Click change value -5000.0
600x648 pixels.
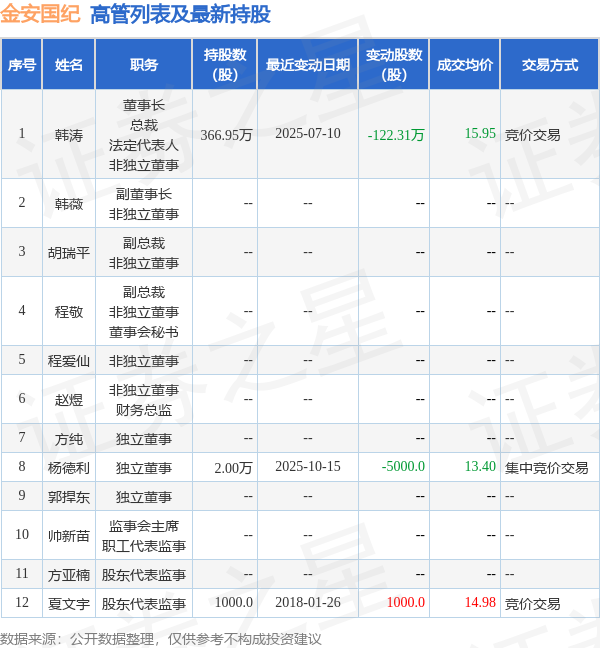pos(403,466)
